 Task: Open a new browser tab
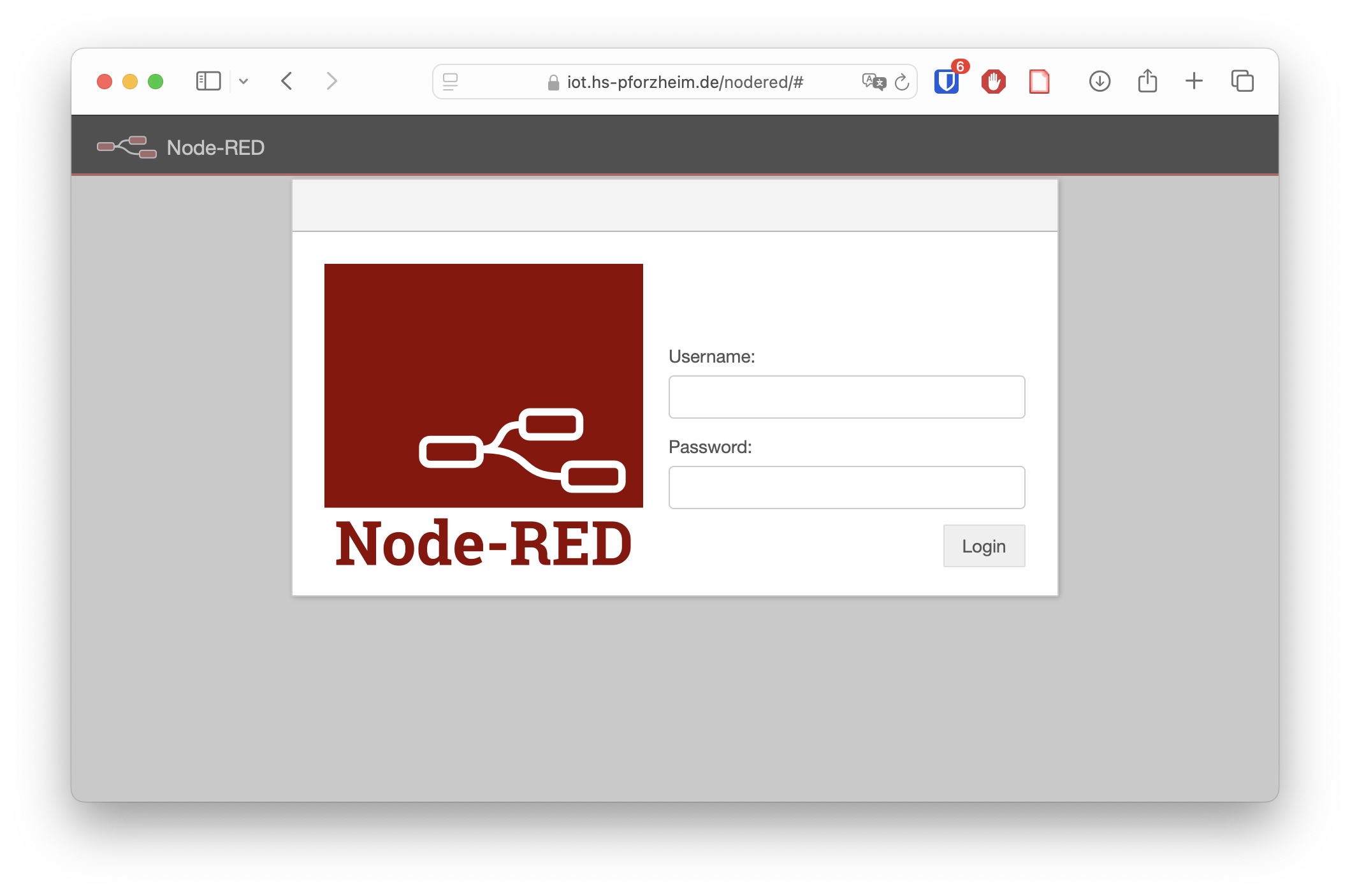point(1194,81)
